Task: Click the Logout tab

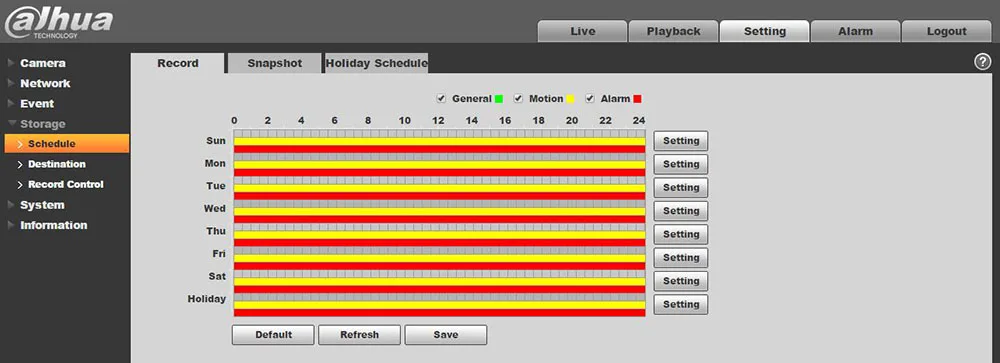Action: (946, 31)
